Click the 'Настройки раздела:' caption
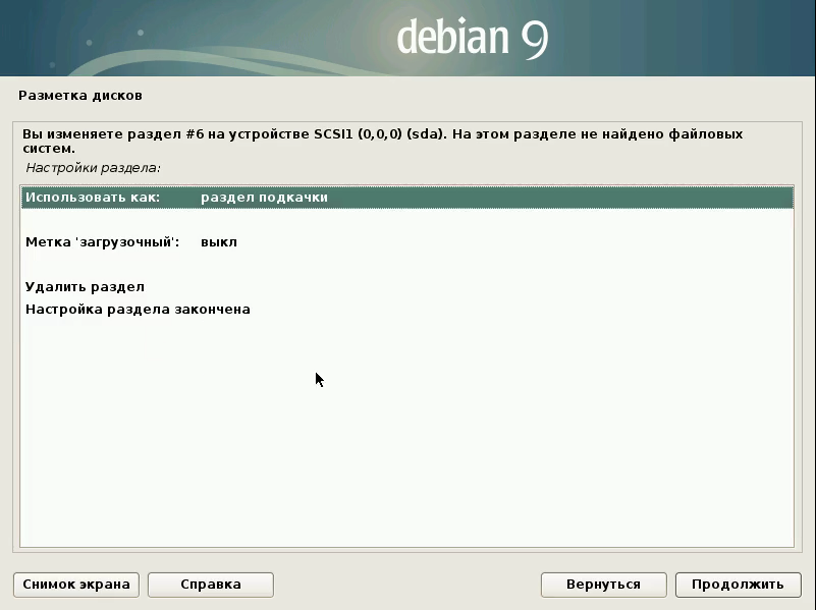The width and height of the screenshot is (816, 610). point(93,167)
